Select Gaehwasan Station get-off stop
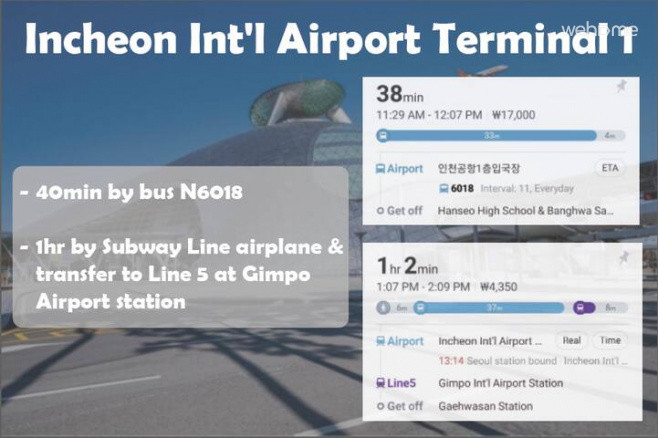 click(486, 406)
